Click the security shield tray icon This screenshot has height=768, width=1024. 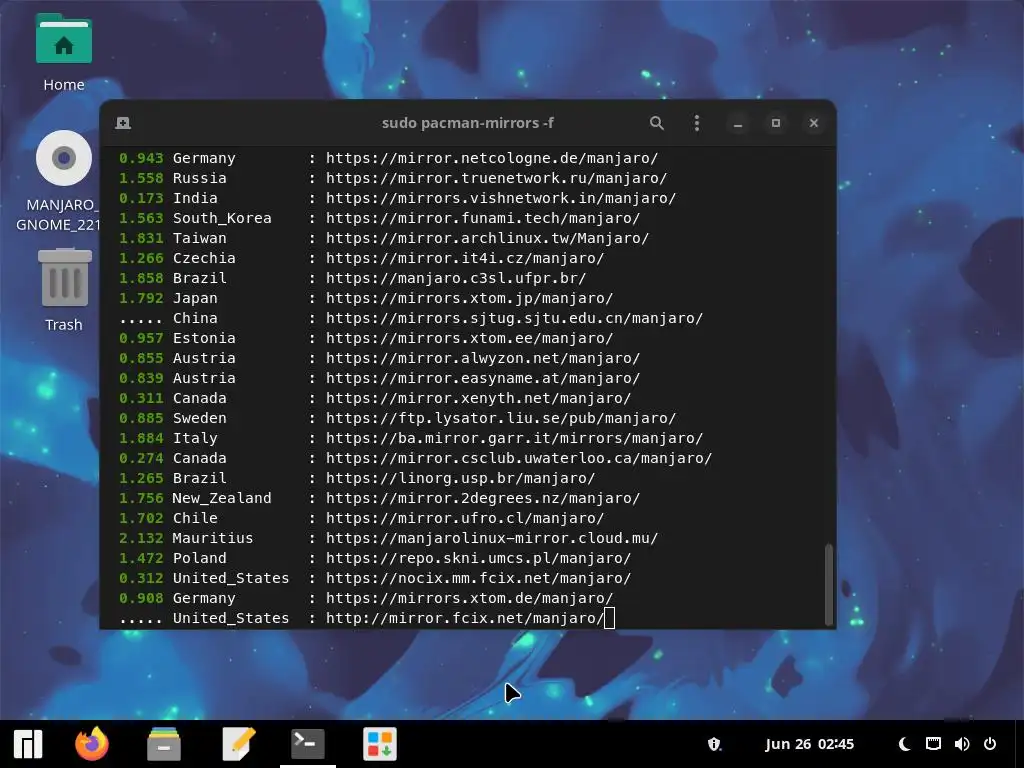click(714, 744)
